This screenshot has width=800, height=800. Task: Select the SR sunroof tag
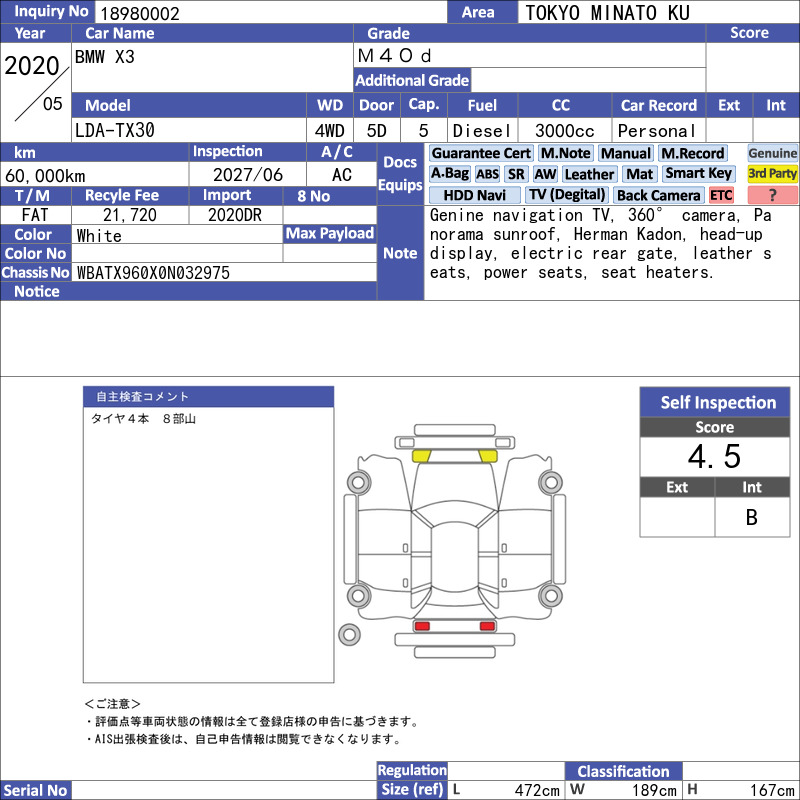(x=516, y=174)
